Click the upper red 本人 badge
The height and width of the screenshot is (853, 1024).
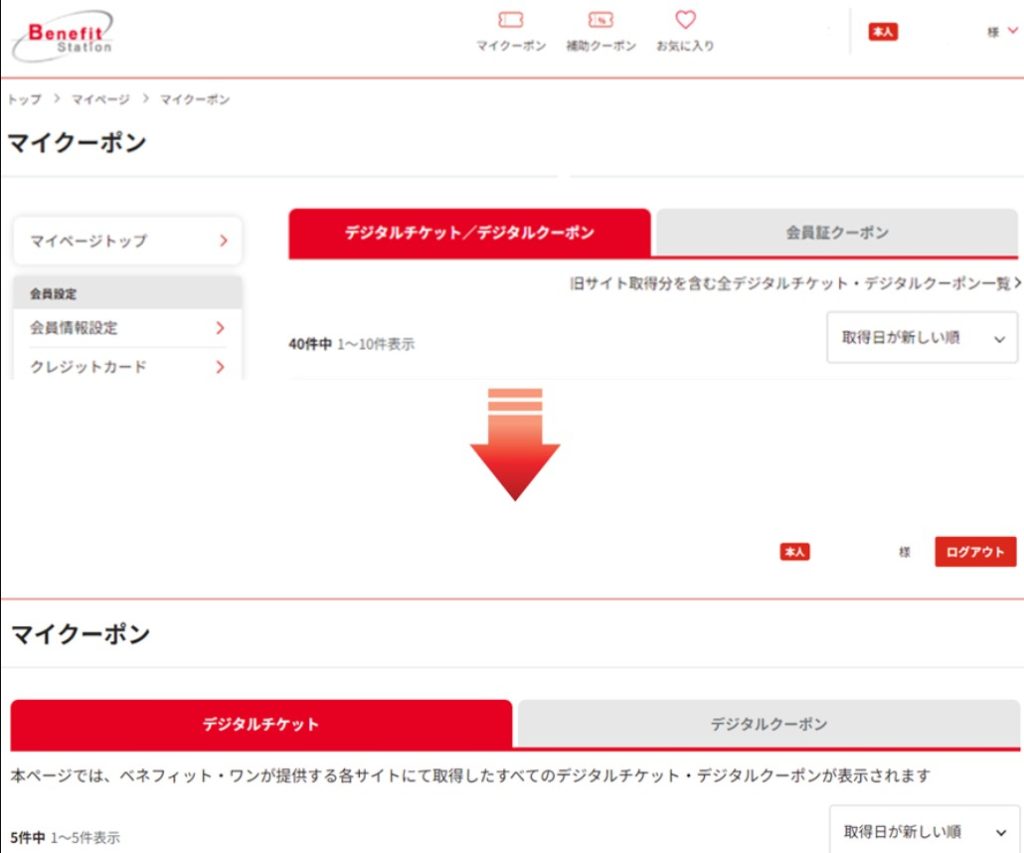[882, 32]
